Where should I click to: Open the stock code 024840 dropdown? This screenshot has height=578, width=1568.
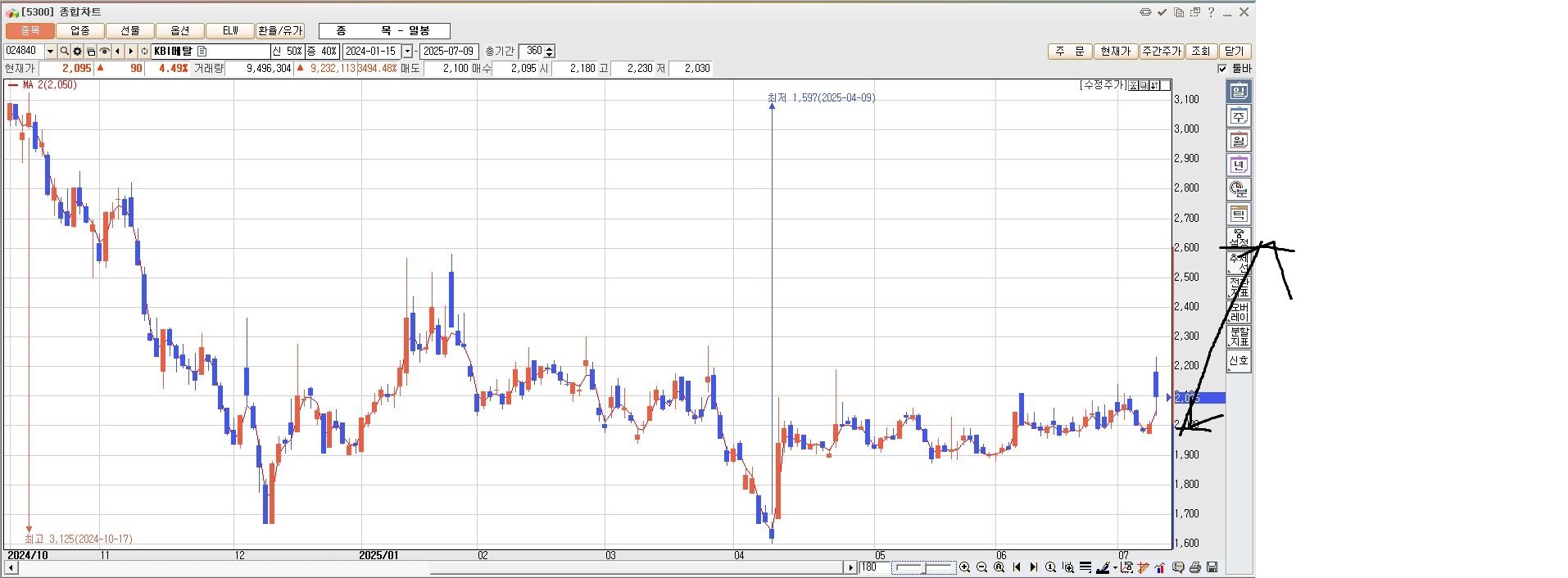50,52
